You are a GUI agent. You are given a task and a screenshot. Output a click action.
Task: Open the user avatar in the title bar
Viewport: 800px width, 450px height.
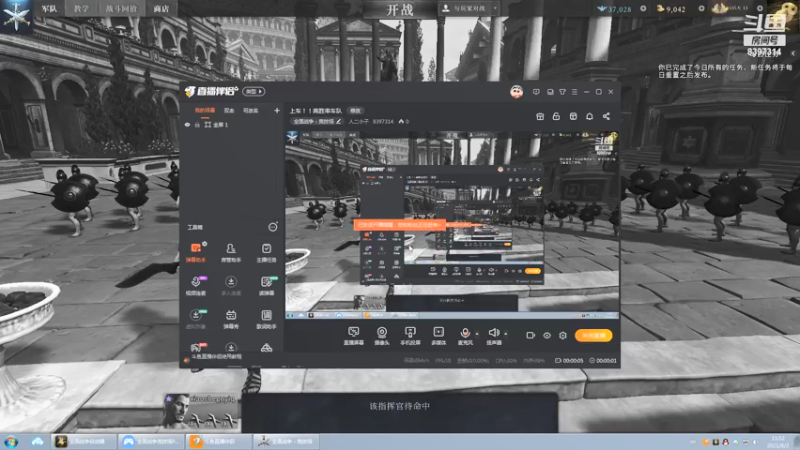(x=516, y=92)
